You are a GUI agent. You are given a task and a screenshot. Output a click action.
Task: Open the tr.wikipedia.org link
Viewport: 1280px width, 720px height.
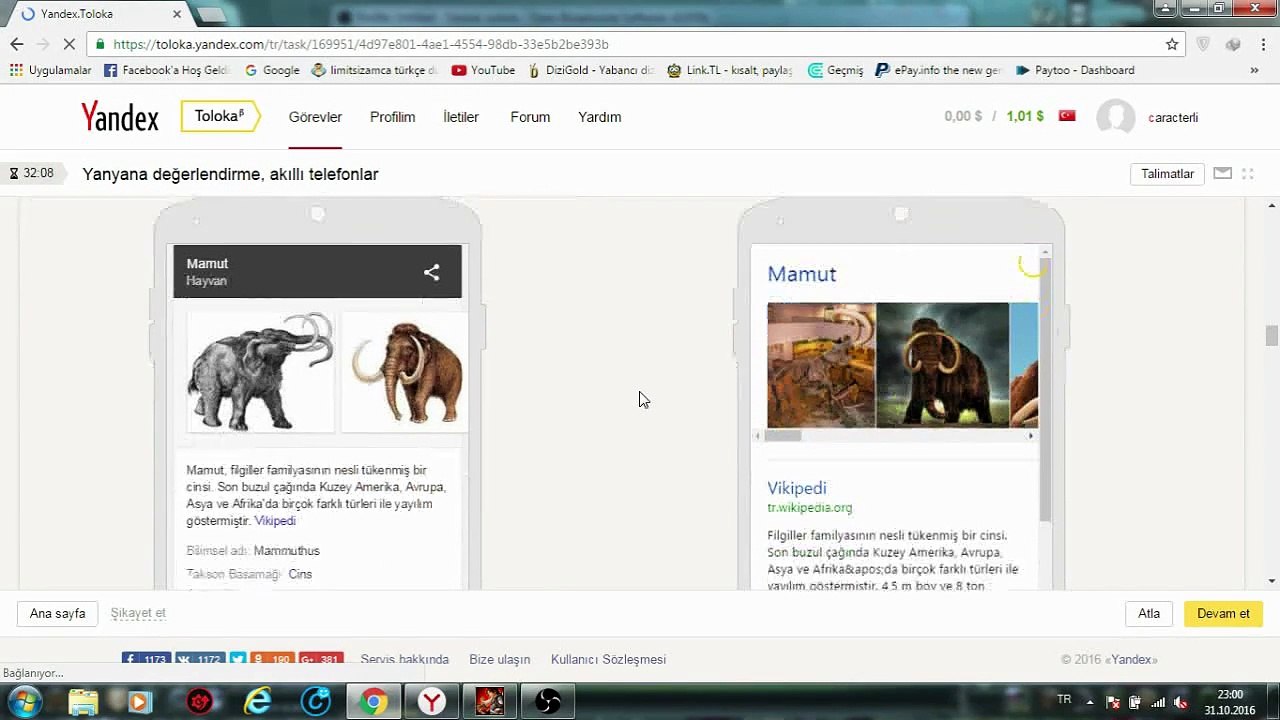pyautogui.click(x=810, y=507)
